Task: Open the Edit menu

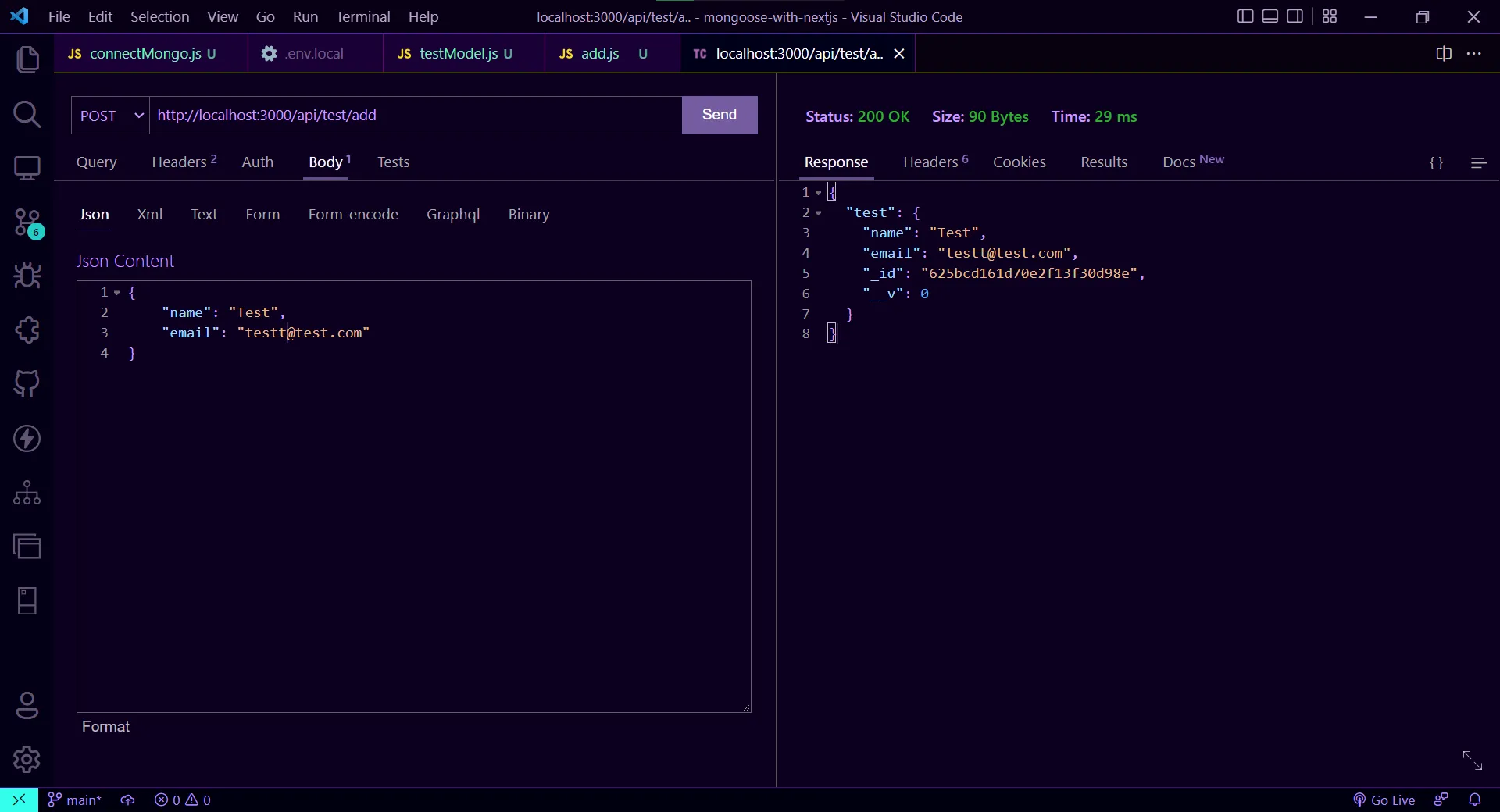Action: tap(100, 16)
